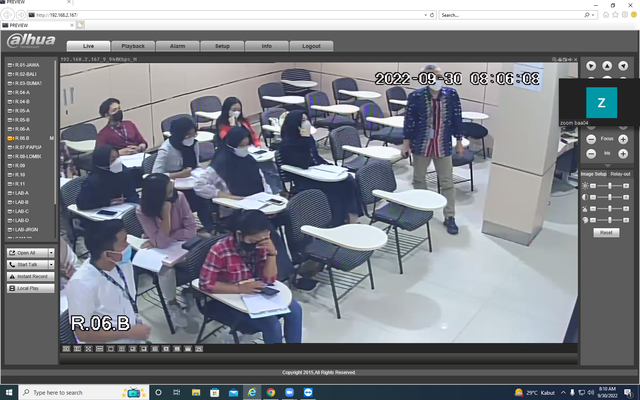Pan camera up-right using PTZ diagonal arrow
Screen dimensions: 640x400
pyautogui.click(x=623, y=66)
